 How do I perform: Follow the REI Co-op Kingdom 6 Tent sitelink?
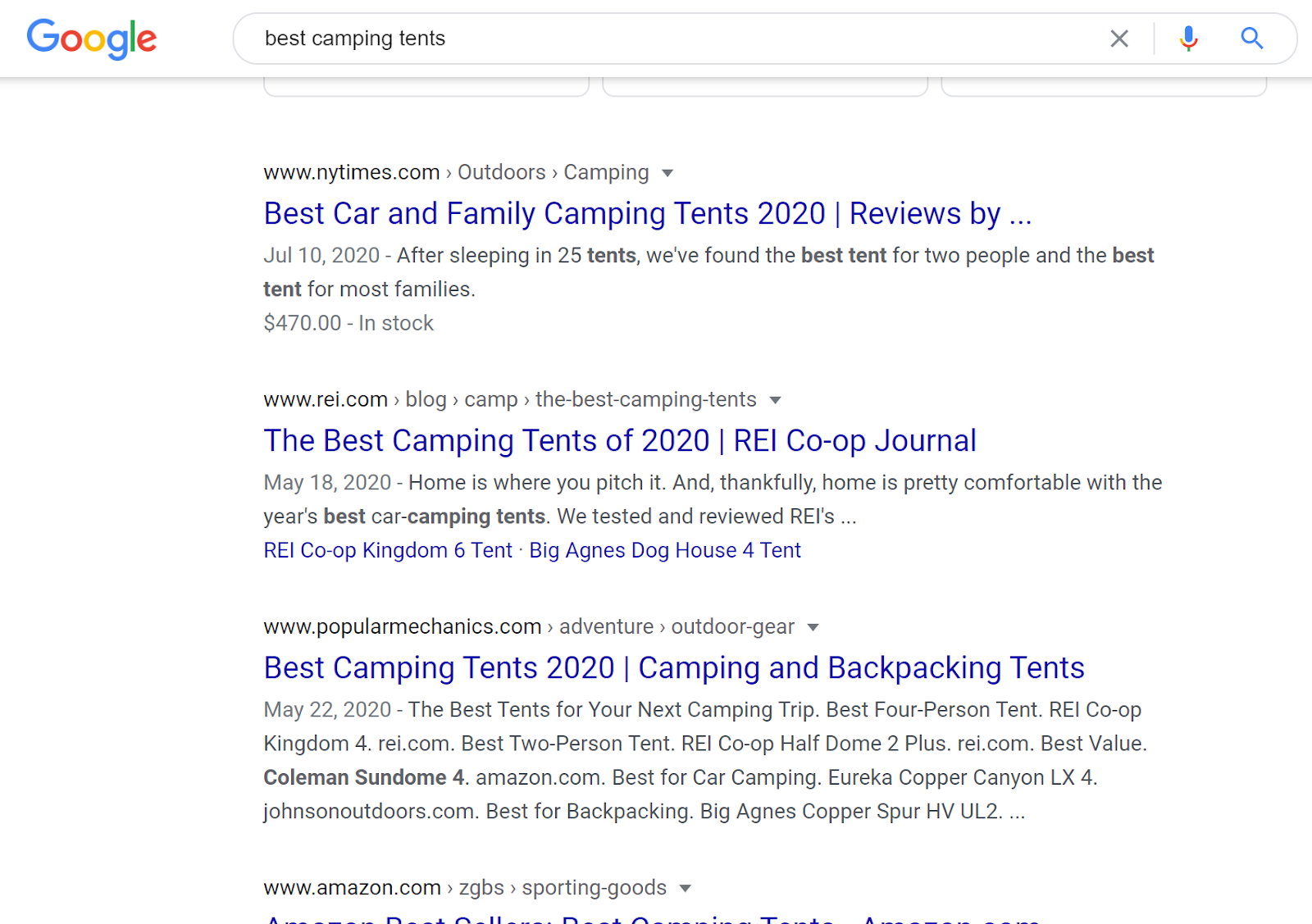pyautogui.click(x=387, y=550)
